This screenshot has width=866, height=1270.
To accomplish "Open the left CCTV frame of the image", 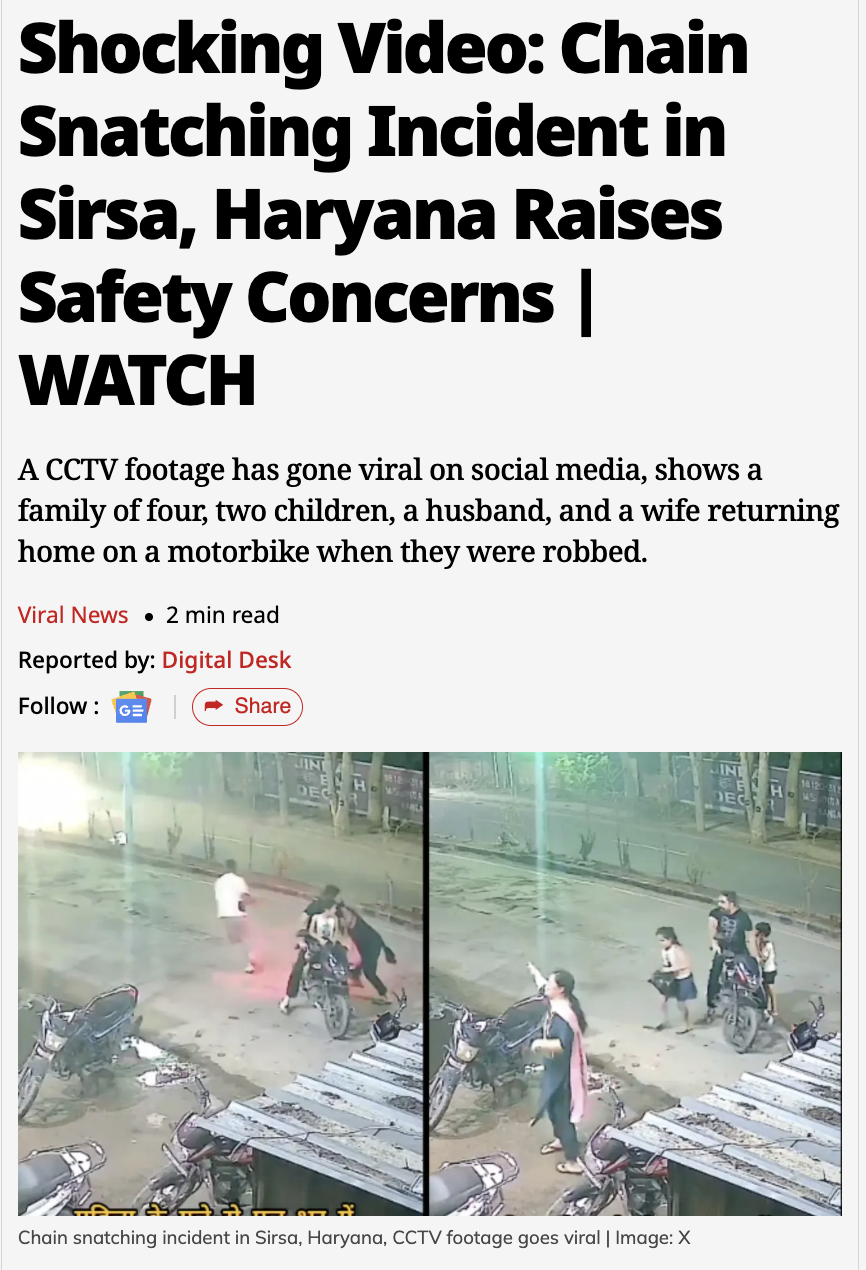I will pyautogui.click(x=222, y=984).
